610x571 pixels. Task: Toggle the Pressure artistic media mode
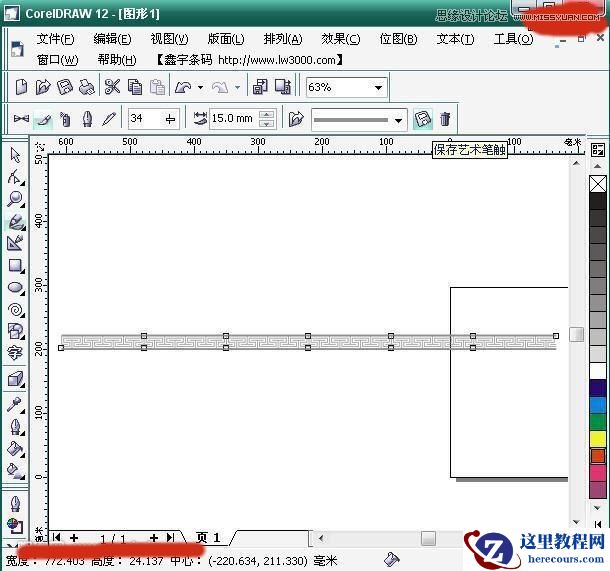[109, 119]
